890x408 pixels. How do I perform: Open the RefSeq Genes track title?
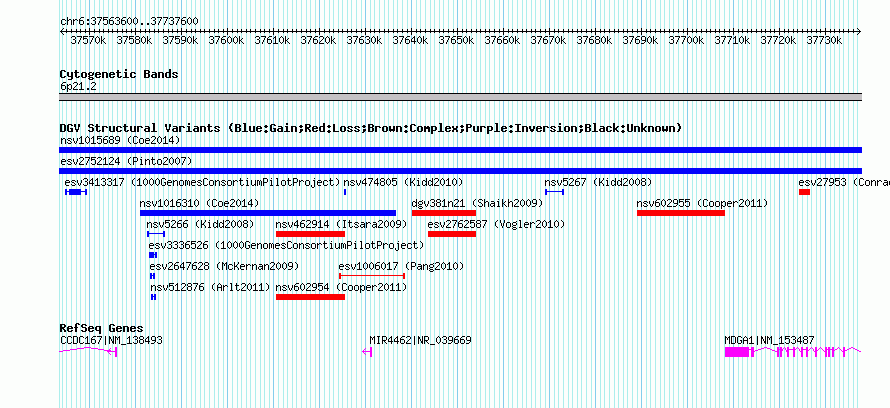[101, 328]
